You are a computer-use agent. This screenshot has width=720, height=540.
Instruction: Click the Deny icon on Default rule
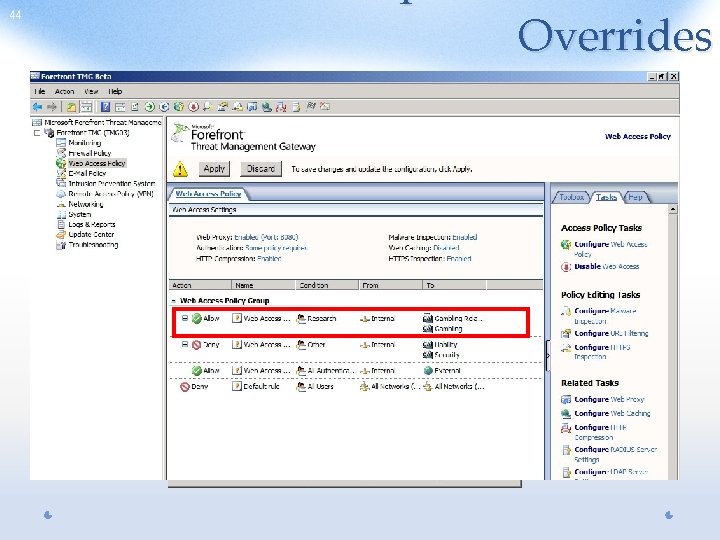185,387
